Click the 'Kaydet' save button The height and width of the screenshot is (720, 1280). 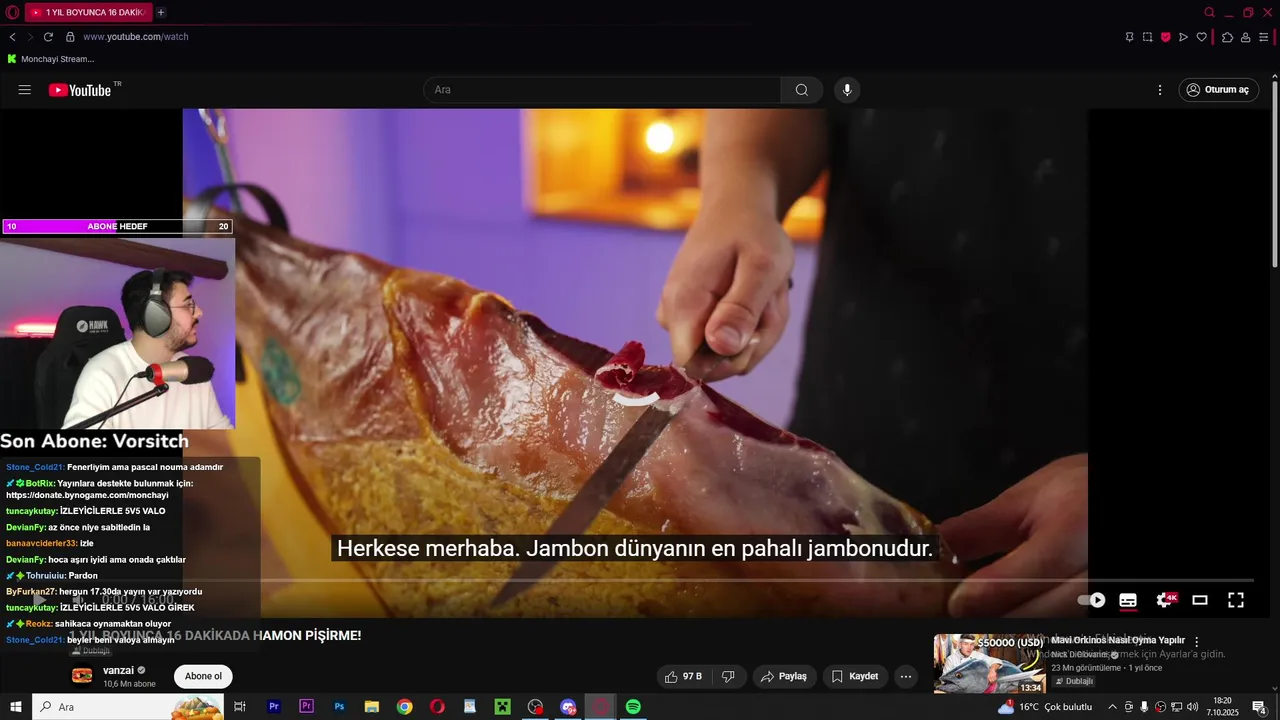click(x=855, y=676)
